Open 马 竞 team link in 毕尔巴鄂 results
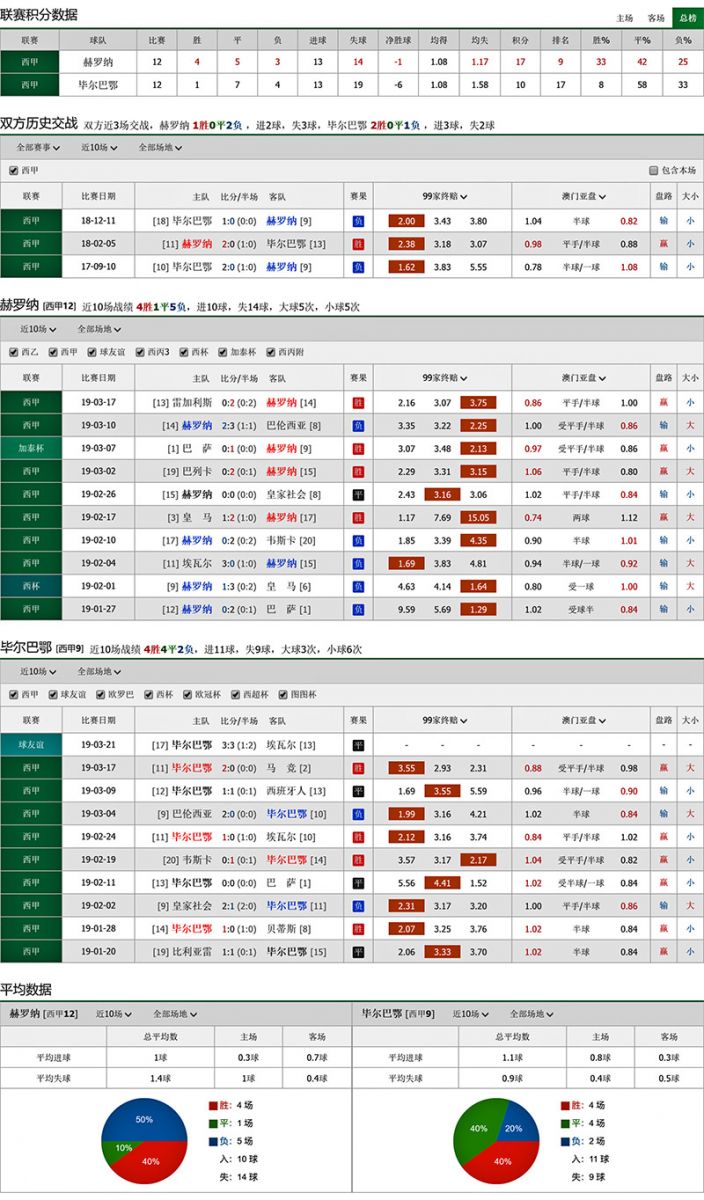 click(x=281, y=768)
